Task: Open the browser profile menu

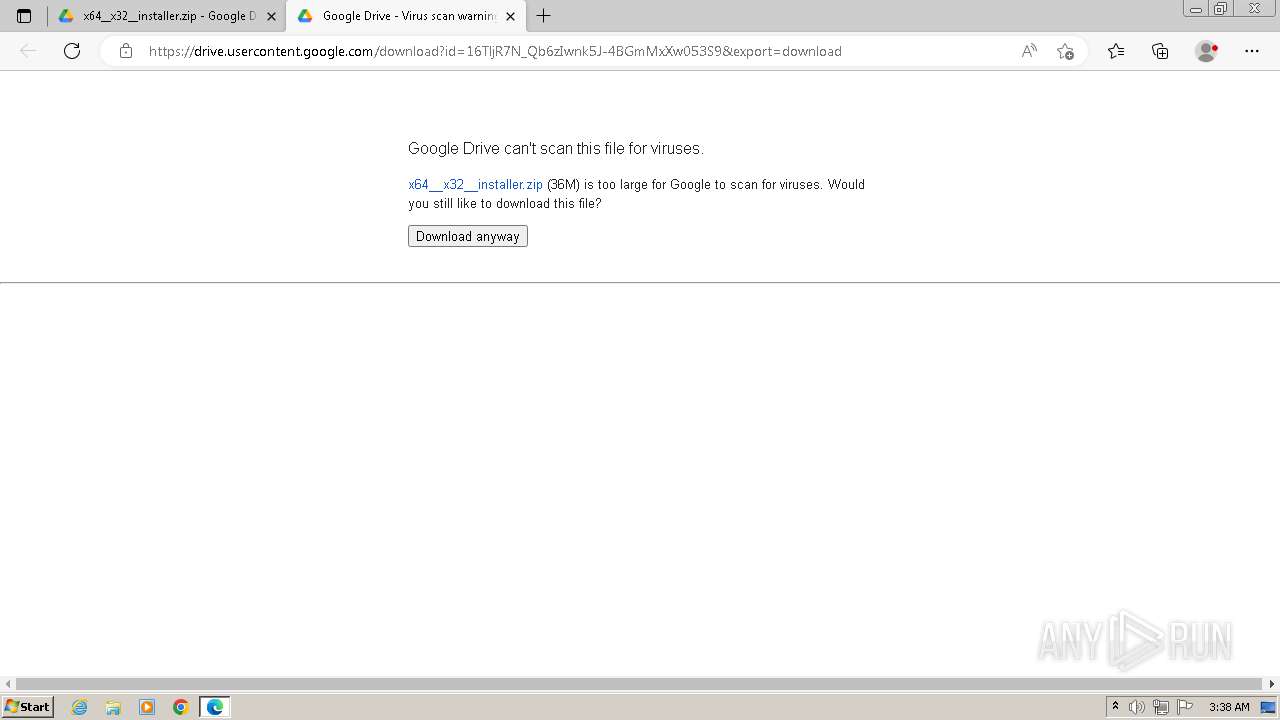Action: click(1207, 51)
